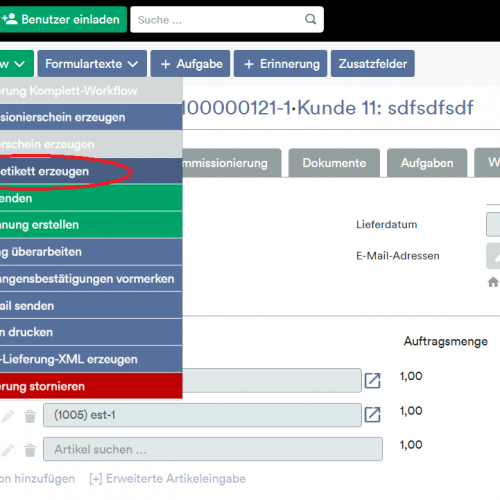Add a new Erinnerung
This screenshot has height=500, width=500.
(280, 64)
